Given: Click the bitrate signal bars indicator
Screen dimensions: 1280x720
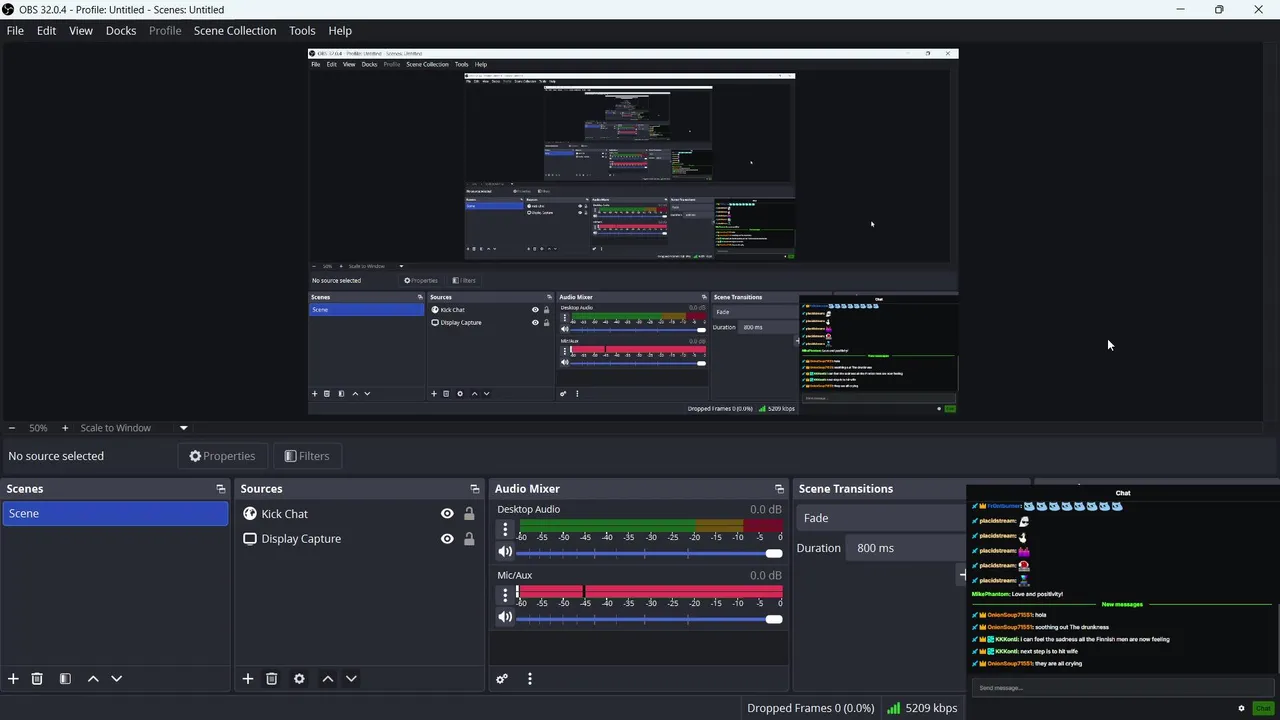Looking at the screenshot, I should click(x=893, y=708).
